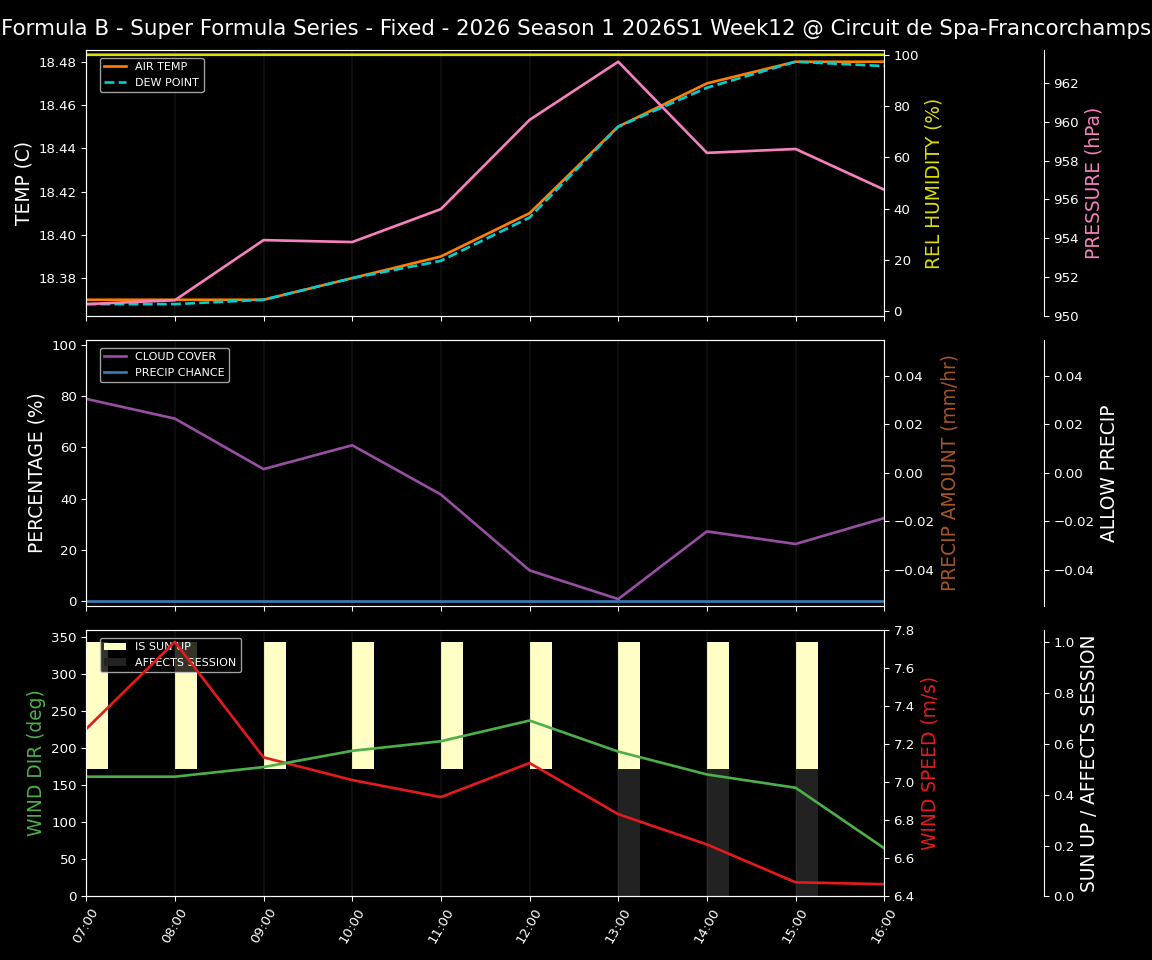Click the chart title mentioning Spa-Francorchamps
The image size is (1152, 960).
(x=576, y=27)
